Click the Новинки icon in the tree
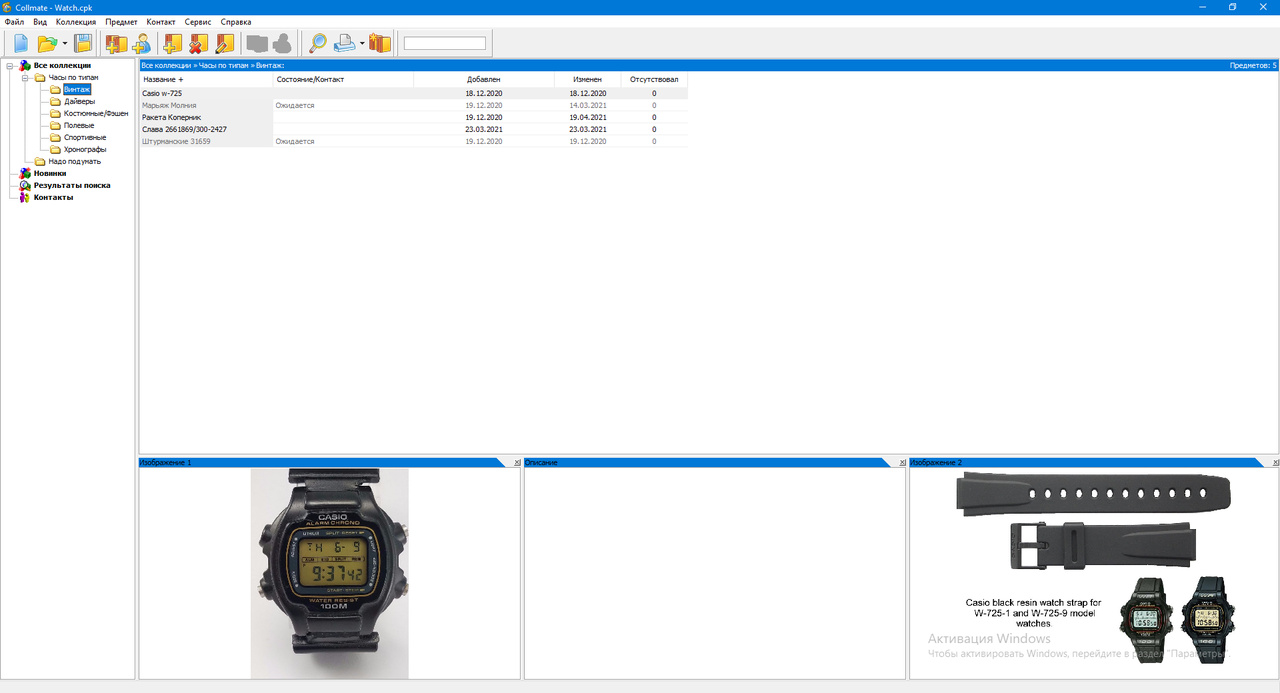The width and height of the screenshot is (1280, 693). point(25,174)
